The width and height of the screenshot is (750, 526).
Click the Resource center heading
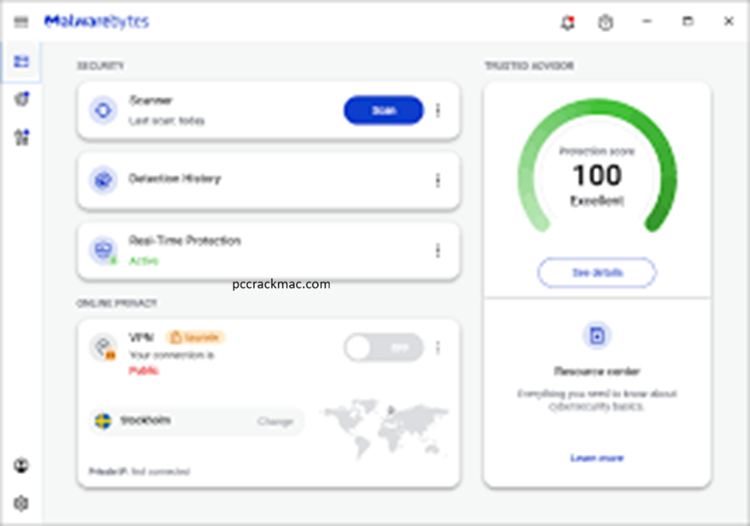[x=597, y=371]
